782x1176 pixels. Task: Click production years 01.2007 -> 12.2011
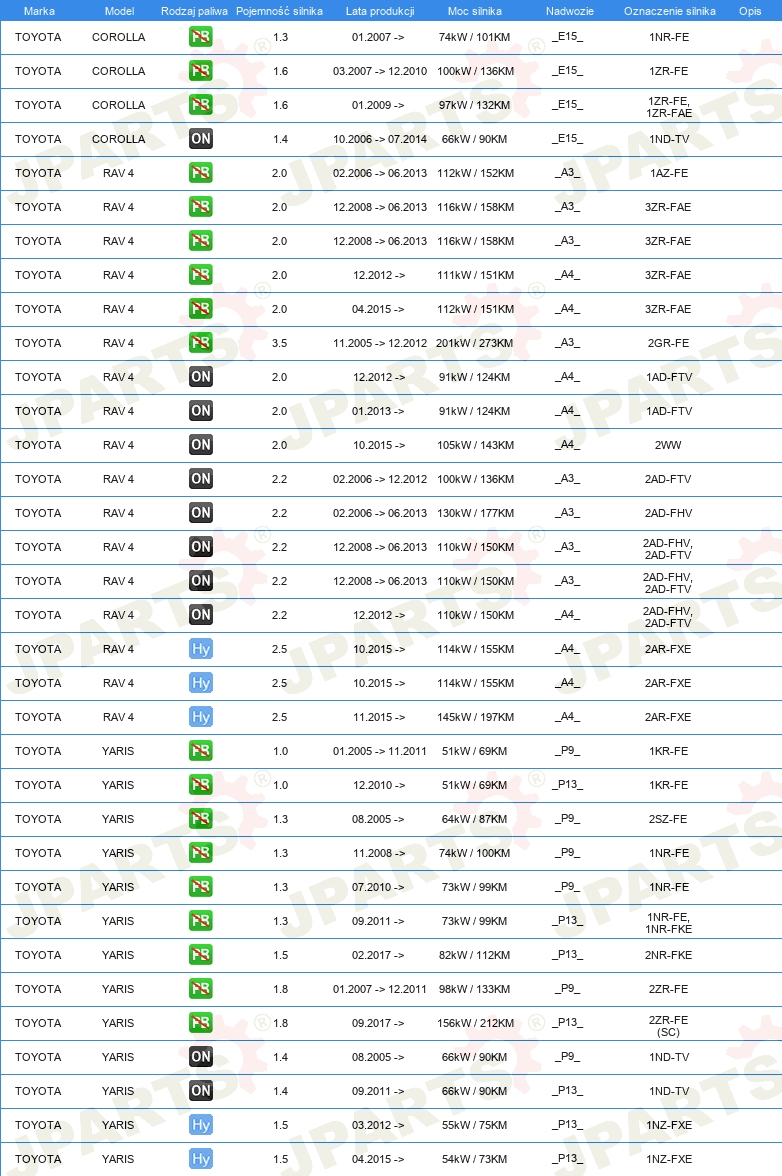point(380,988)
